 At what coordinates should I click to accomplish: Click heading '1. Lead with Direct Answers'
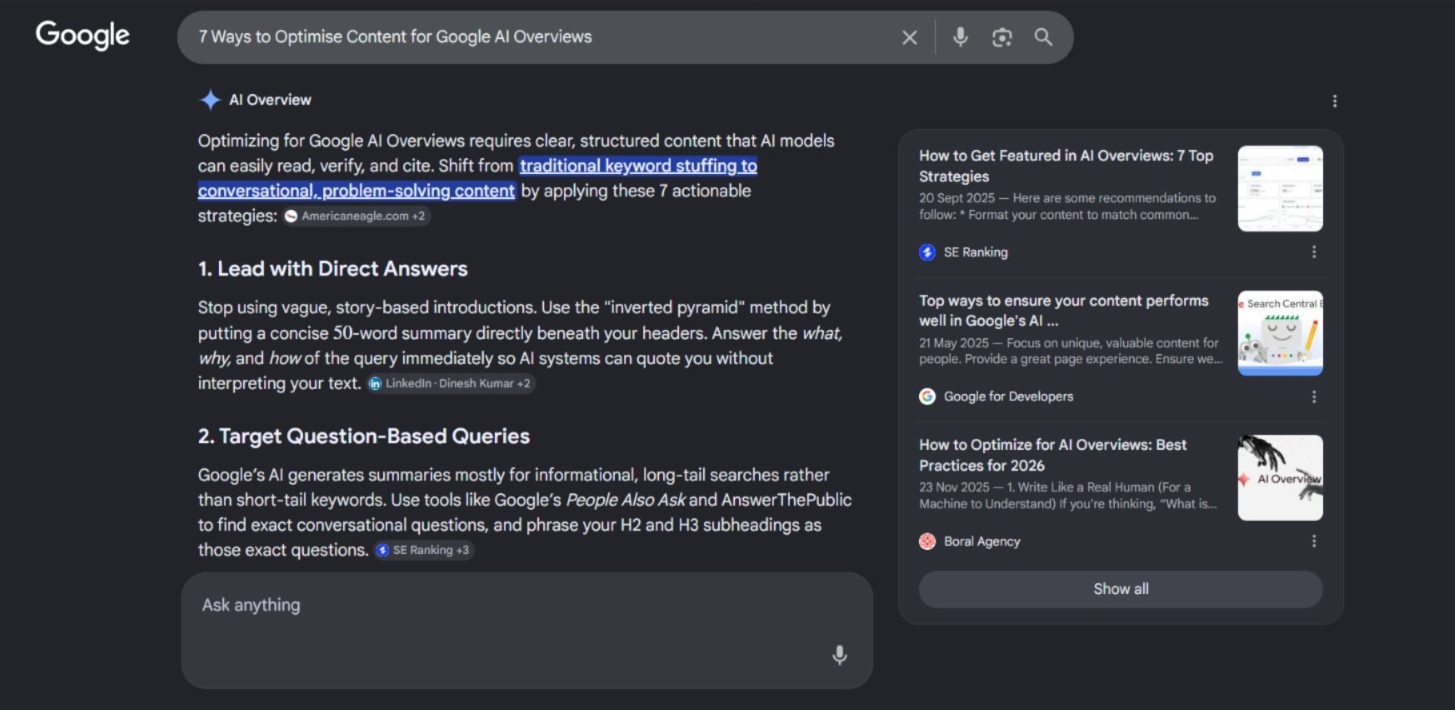tap(333, 269)
